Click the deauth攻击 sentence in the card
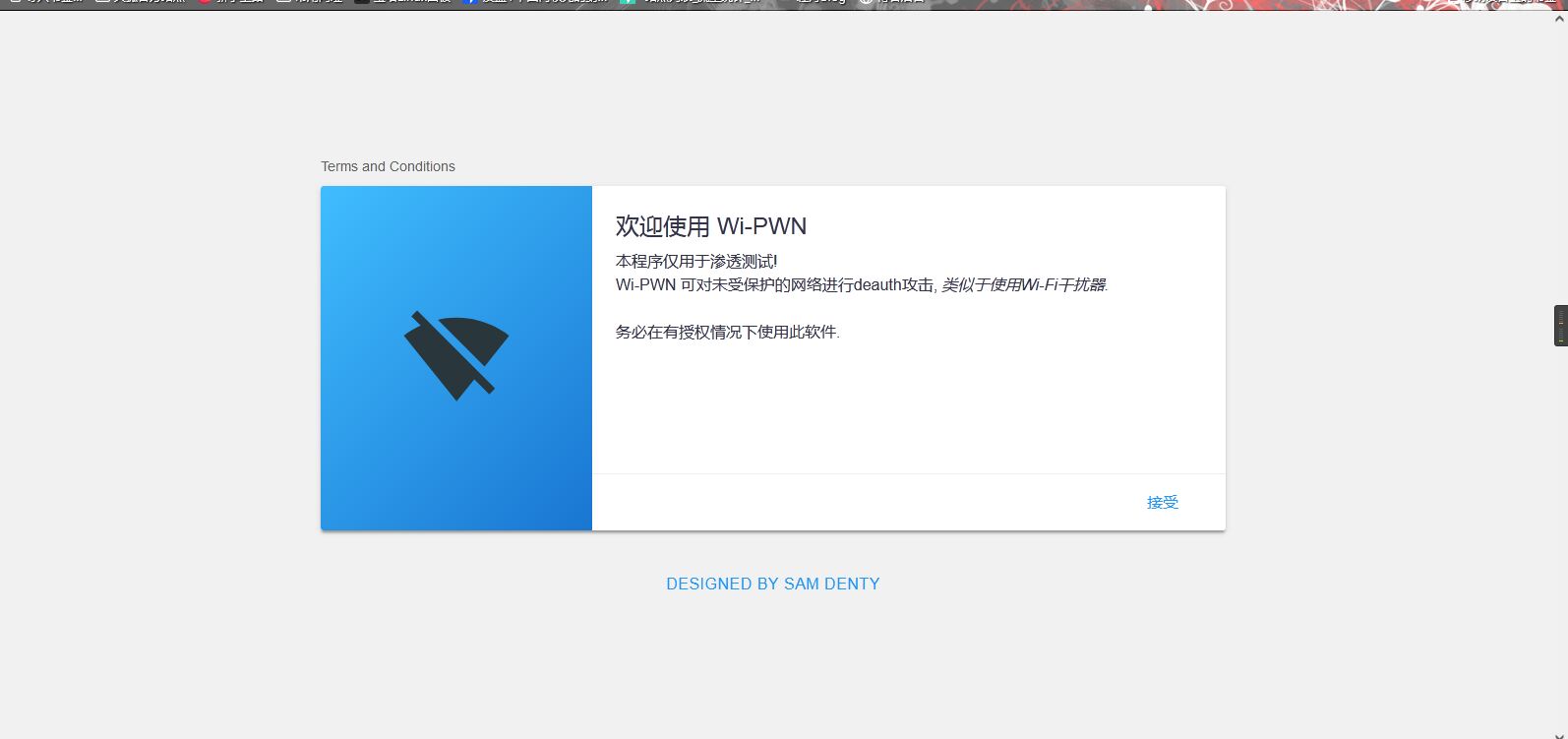This screenshot has width=1568, height=739. (x=775, y=284)
